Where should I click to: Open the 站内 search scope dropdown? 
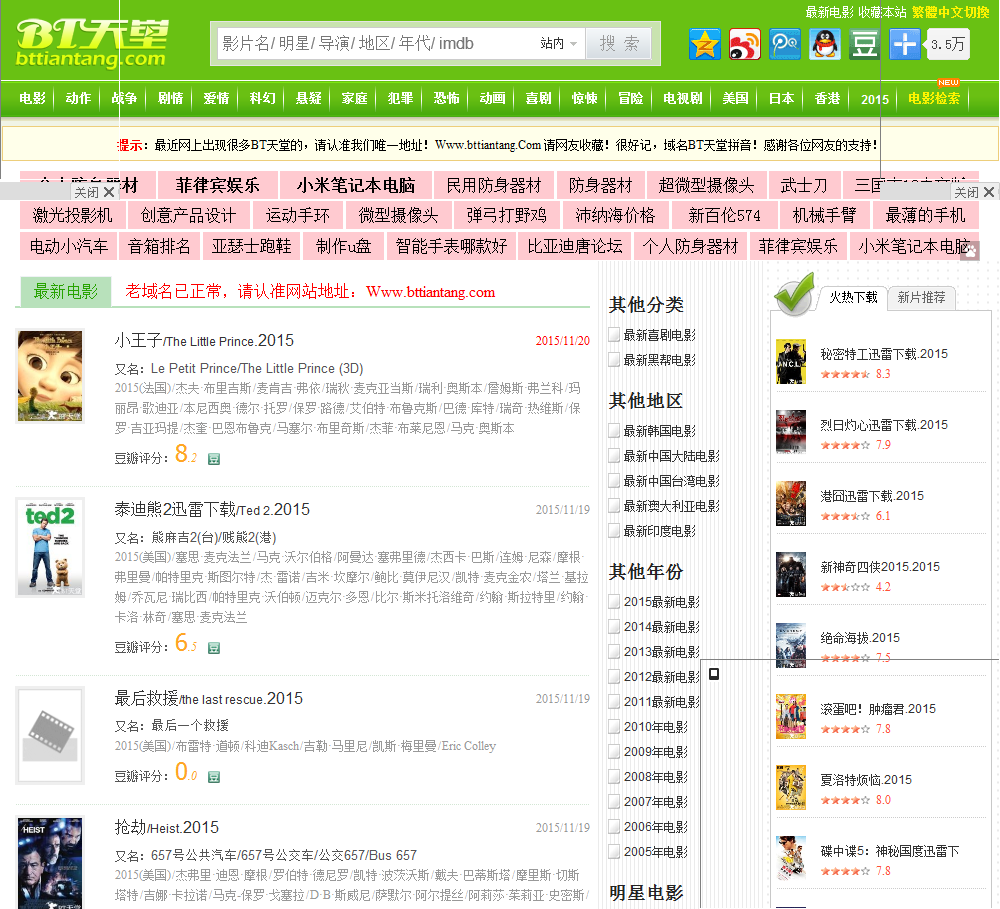pos(559,43)
